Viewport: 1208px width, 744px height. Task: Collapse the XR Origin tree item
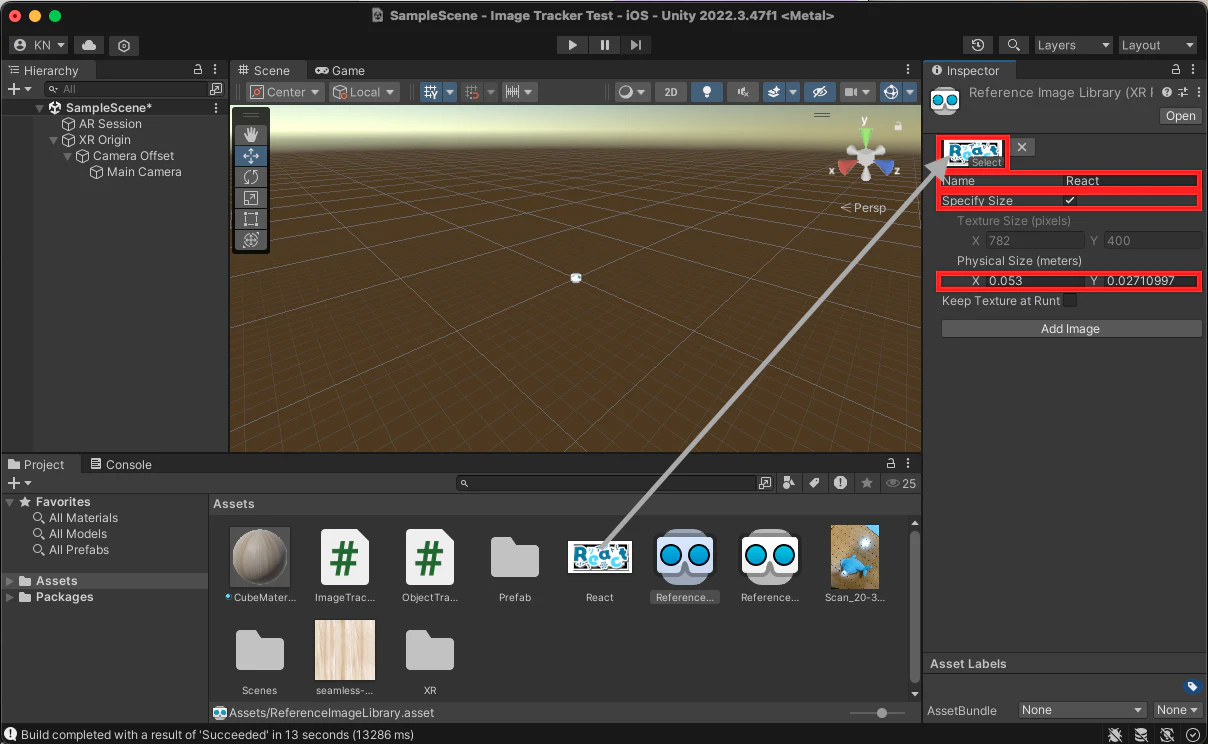coord(54,140)
